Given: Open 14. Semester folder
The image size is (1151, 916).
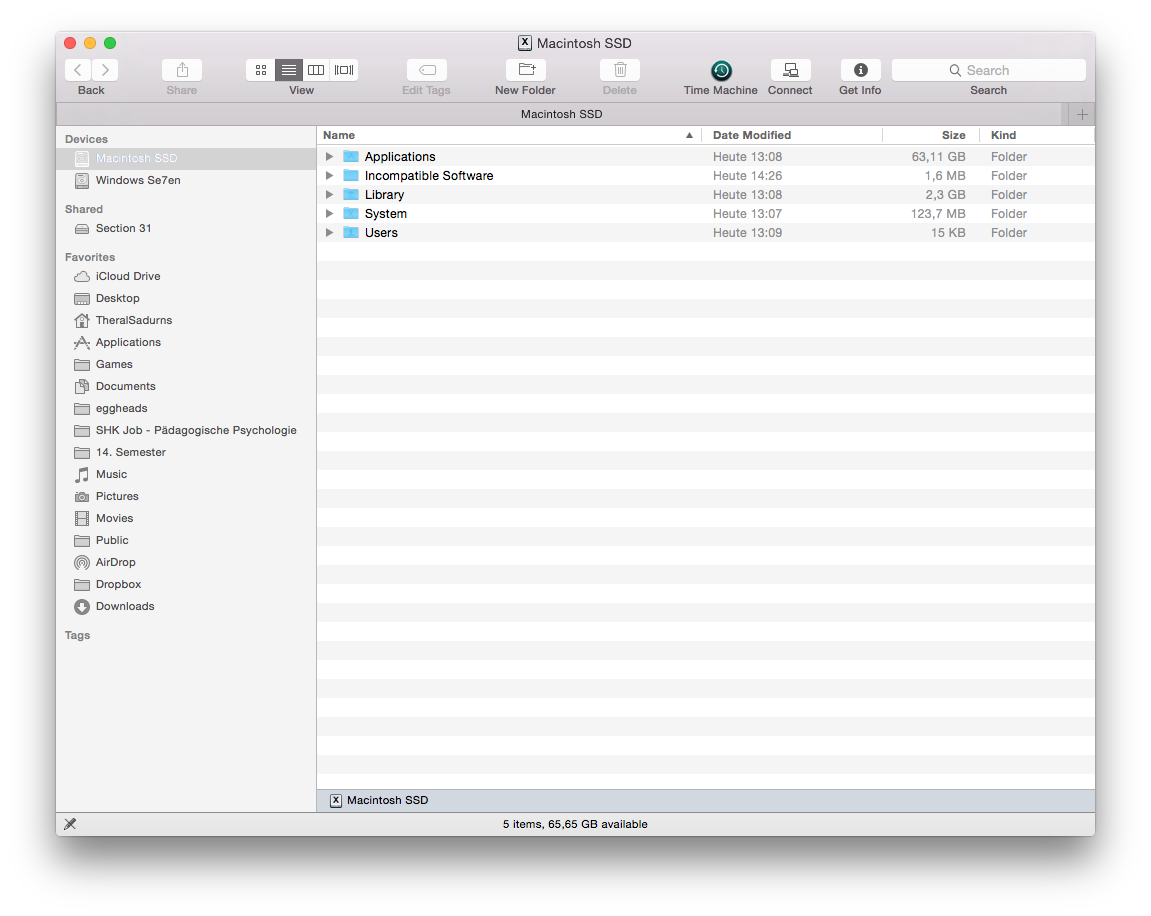Looking at the screenshot, I should pyautogui.click(x=186, y=453).
